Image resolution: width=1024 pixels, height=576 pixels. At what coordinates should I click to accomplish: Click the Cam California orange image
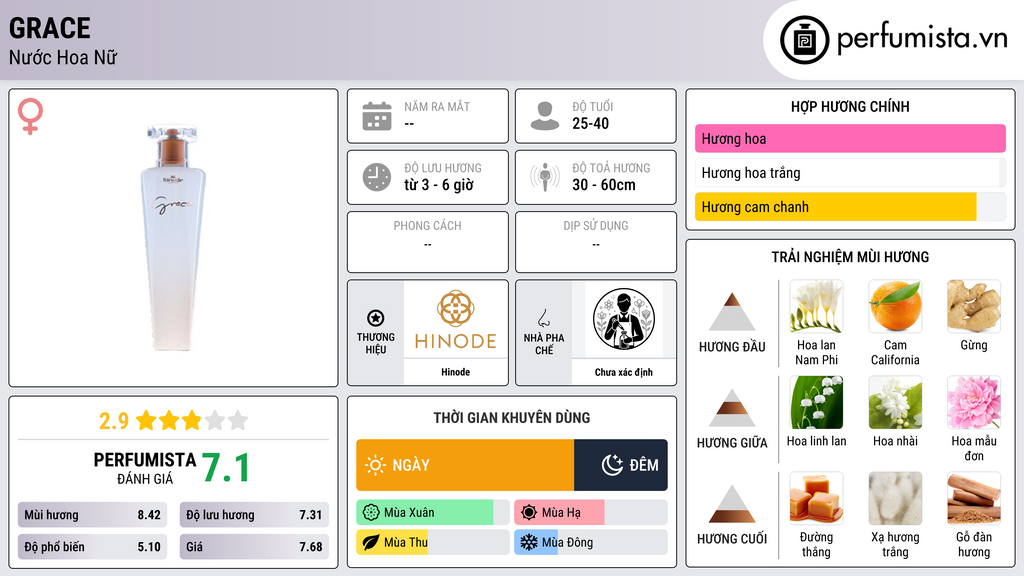point(895,306)
